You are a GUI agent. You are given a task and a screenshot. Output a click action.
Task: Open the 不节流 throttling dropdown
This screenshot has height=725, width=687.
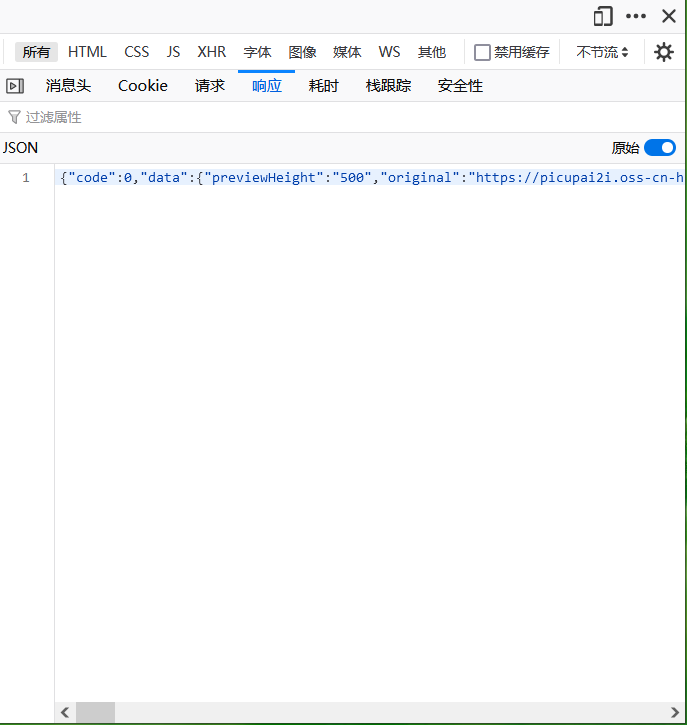click(x=602, y=52)
